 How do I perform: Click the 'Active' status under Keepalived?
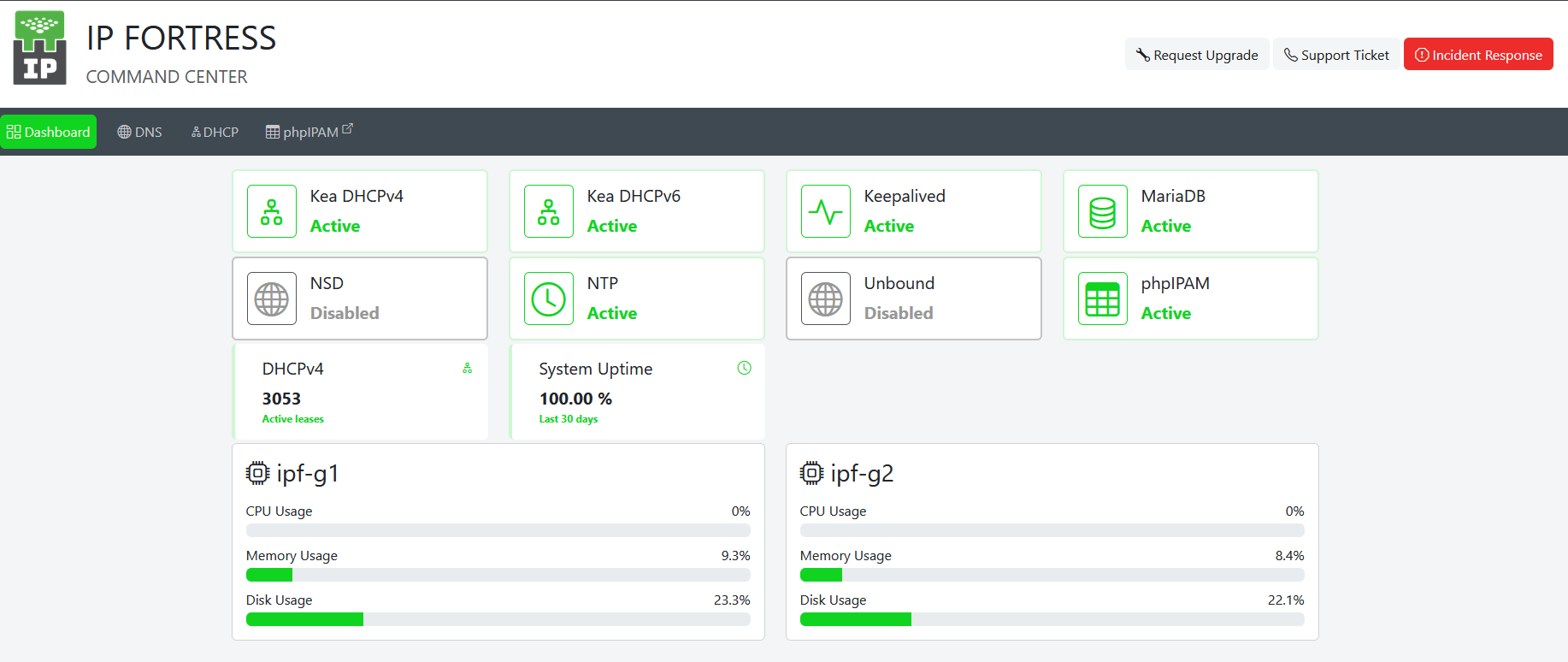click(889, 226)
